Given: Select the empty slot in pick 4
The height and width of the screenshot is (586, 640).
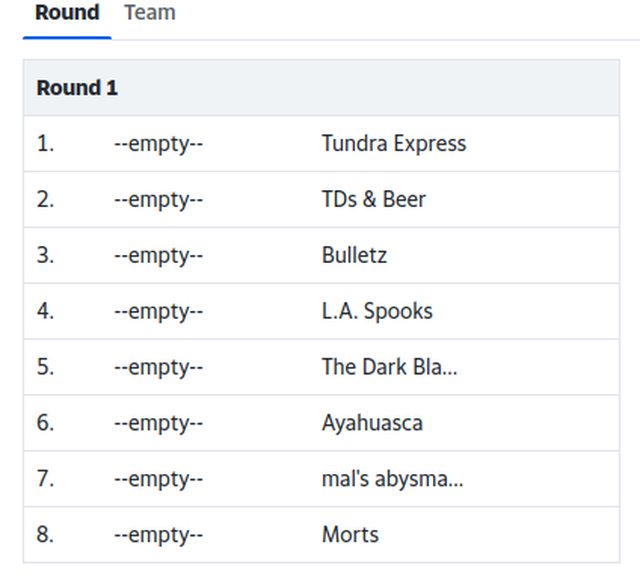Looking at the screenshot, I should [x=158, y=311].
